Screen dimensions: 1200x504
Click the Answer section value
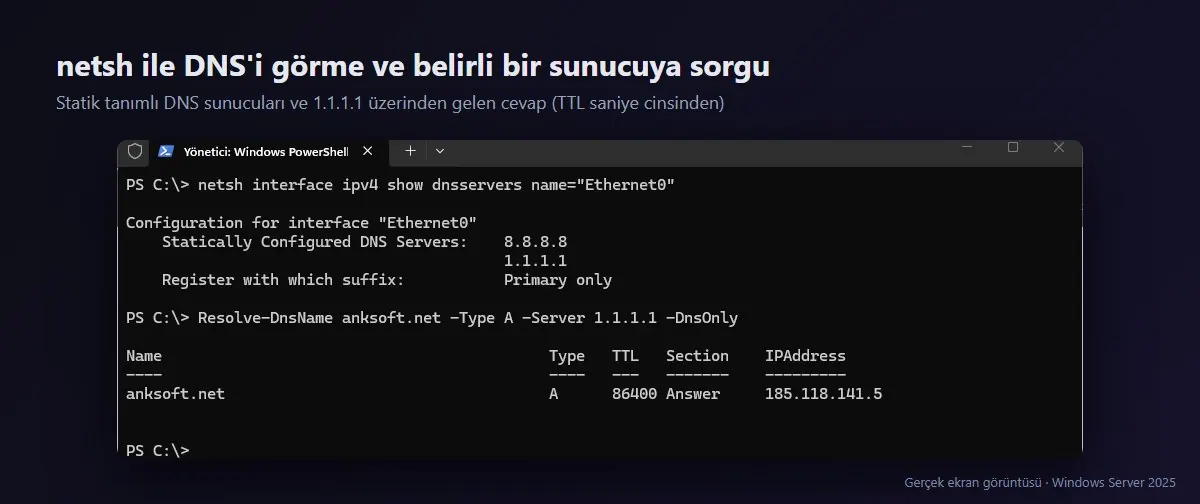point(693,394)
